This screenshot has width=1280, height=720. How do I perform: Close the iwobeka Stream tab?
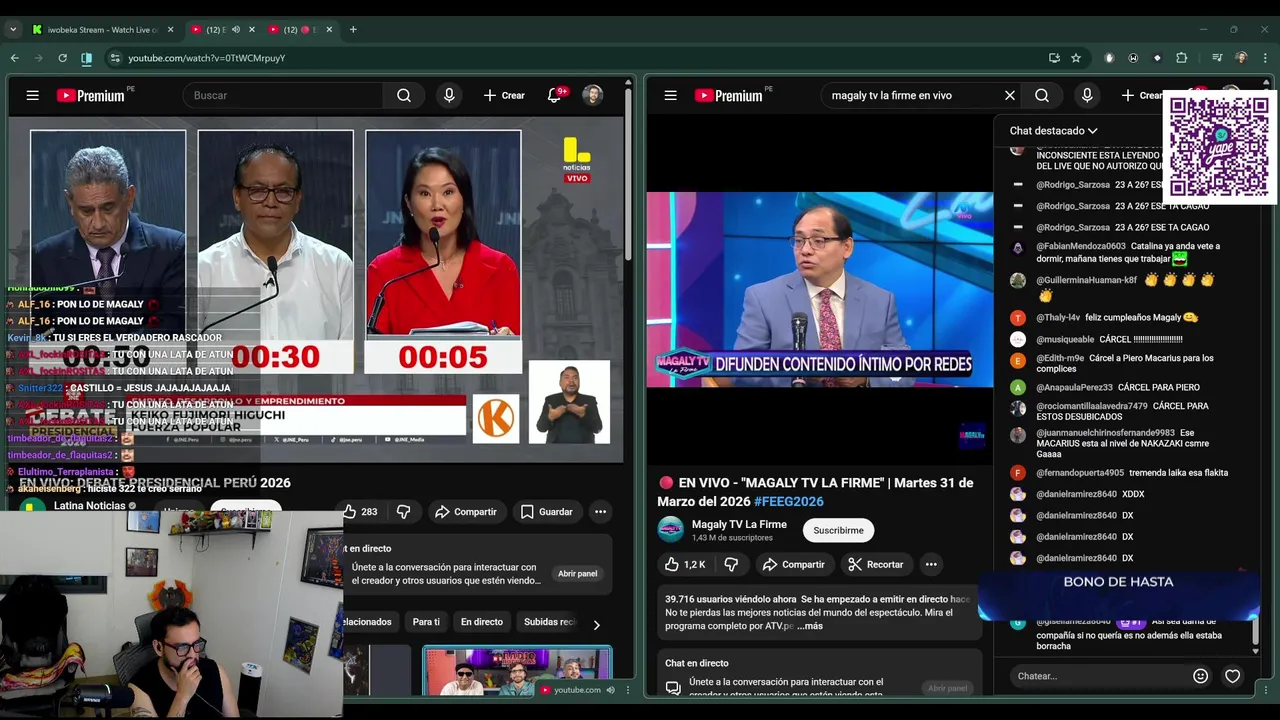(x=170, y=29)
